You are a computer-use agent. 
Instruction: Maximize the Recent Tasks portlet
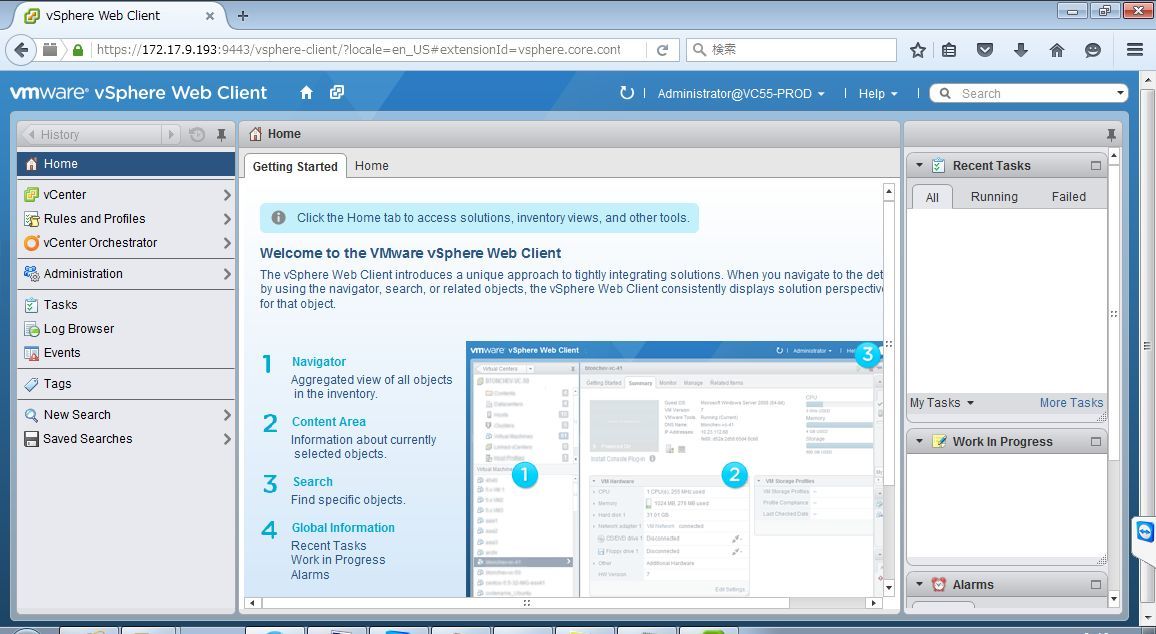[x=1096, y=166]
